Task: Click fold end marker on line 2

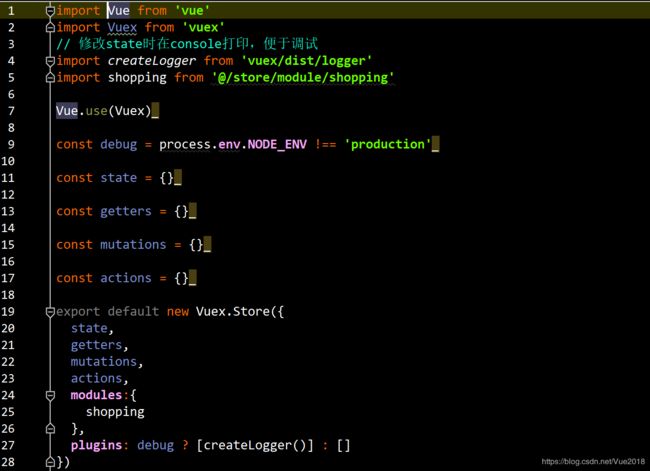Action: click(x=50, y=27)
